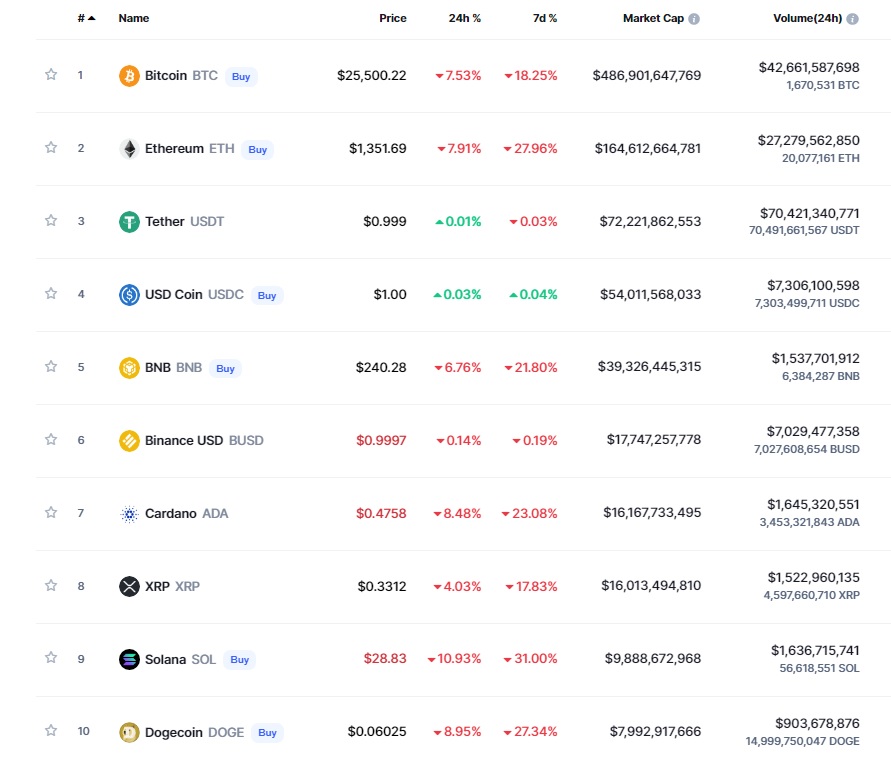Click the Volume(24h) info icon
The height and width of the screenshot is (761, 891).
point(852,19)
